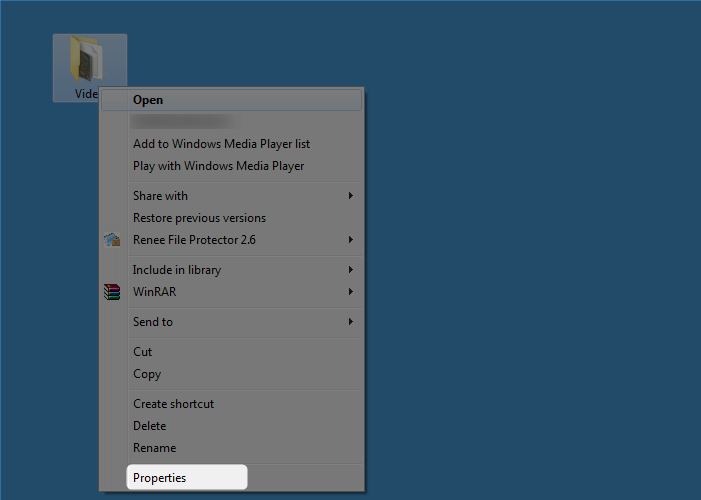Expand the Send to submenu arrow
701x500 pixels.
tap(351, 322)
